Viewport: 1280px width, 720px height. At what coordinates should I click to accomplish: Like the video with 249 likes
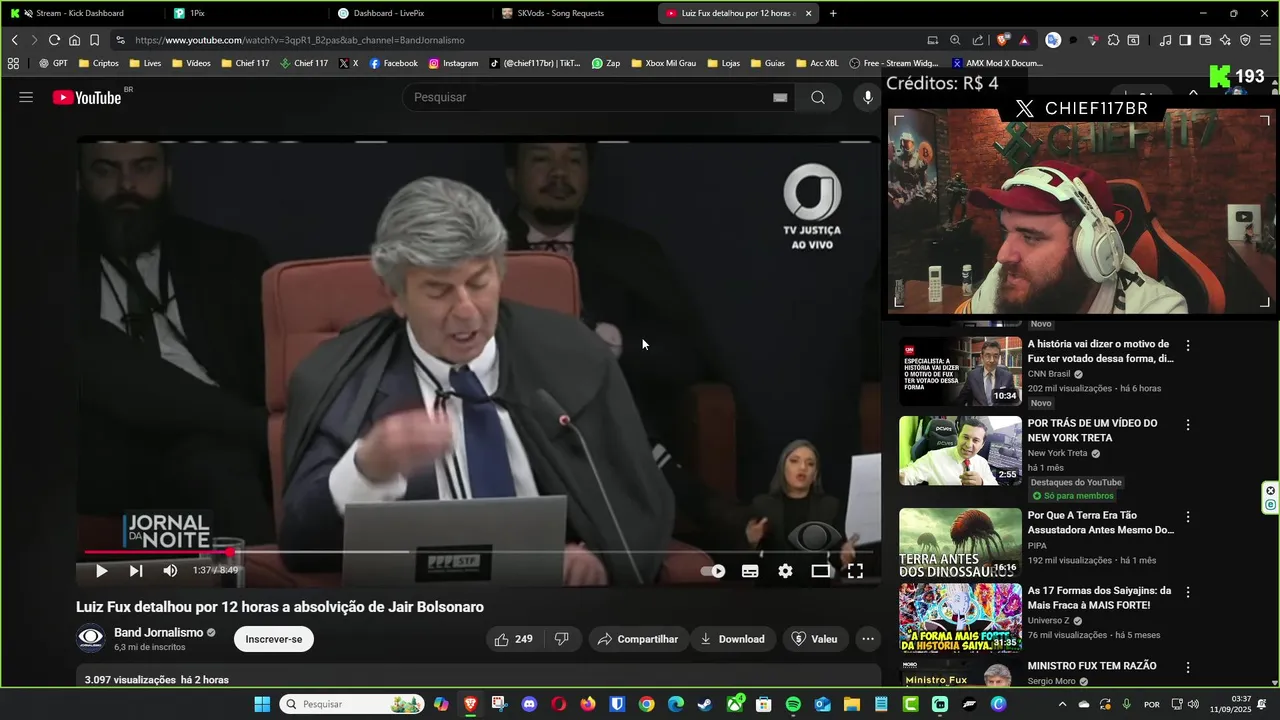[514, 639]
